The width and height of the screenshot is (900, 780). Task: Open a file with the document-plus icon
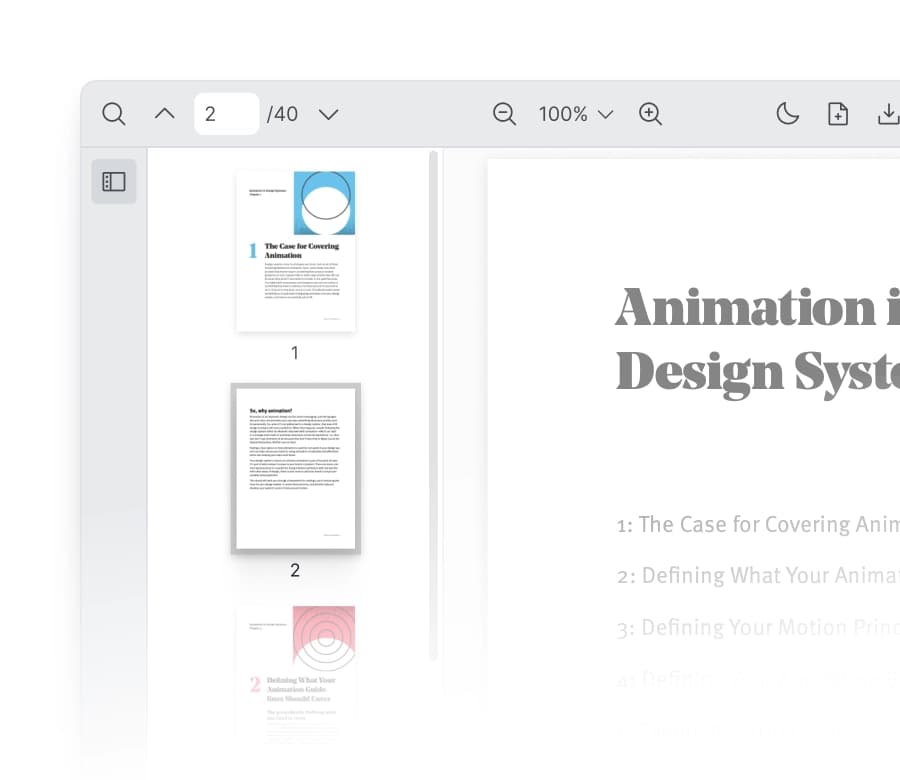click(838, 114)
